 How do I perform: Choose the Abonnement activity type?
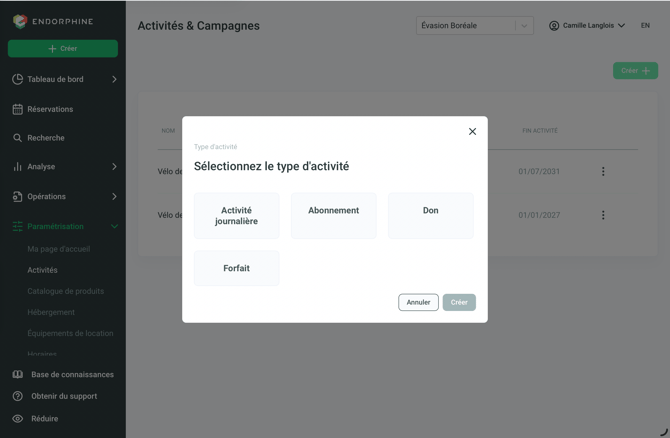[x=333, y=215]
